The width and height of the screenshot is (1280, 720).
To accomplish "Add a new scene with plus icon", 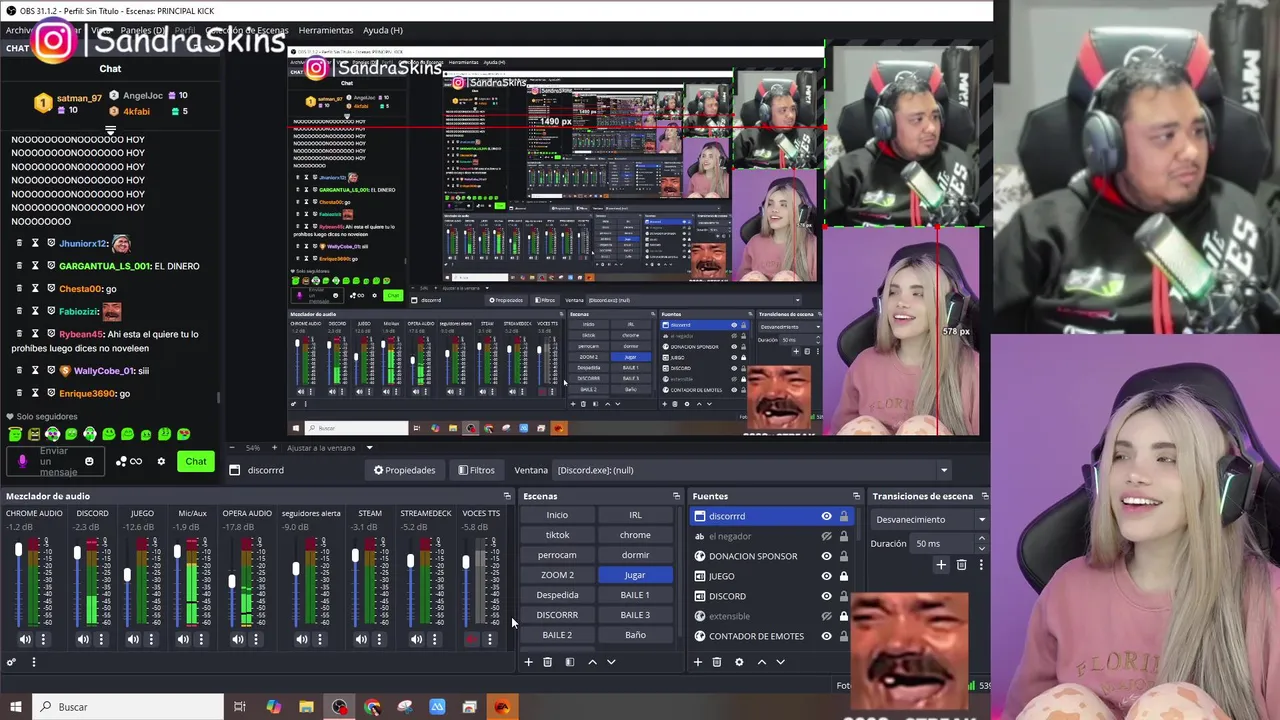I will [x=528, y=662].
